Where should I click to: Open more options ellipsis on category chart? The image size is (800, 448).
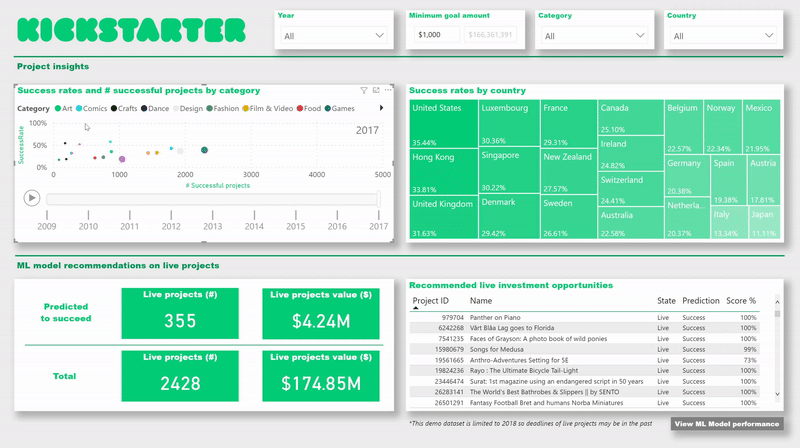click(388, 90)
